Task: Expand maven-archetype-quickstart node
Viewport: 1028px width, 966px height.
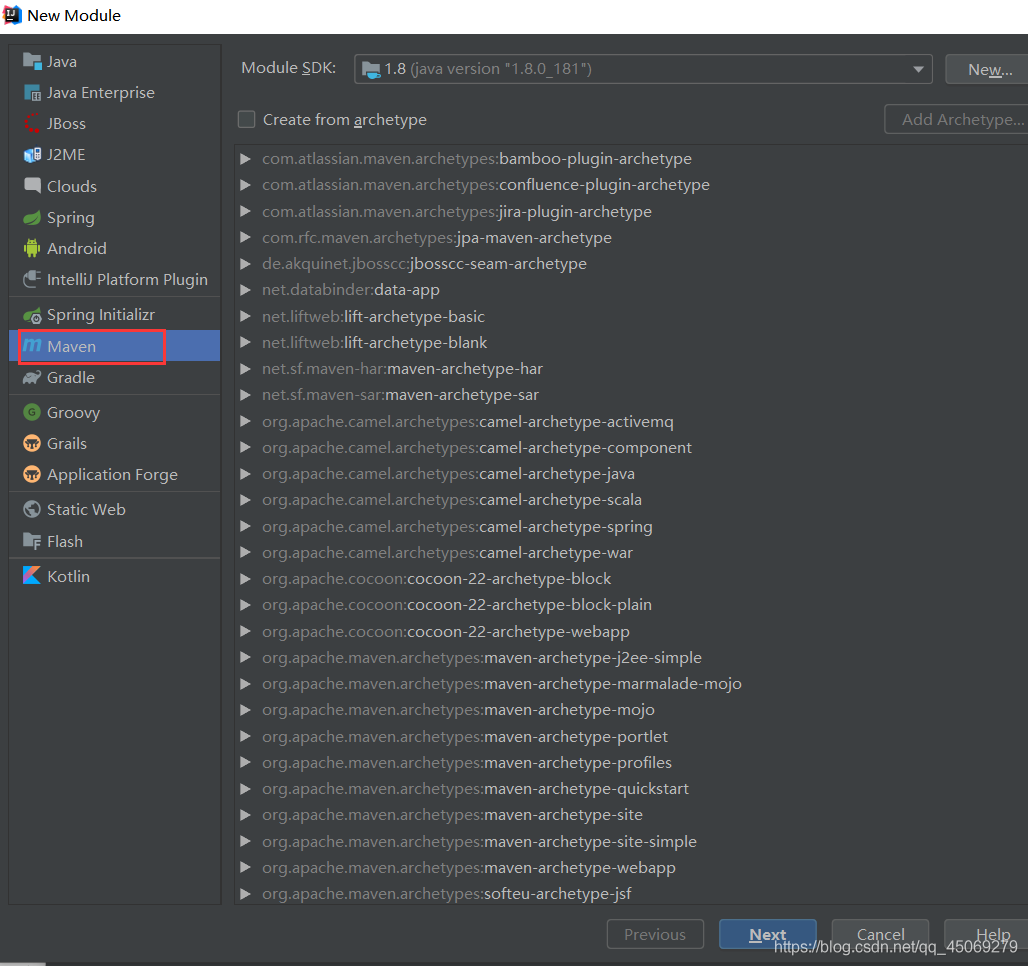Action: coord(245,788)
